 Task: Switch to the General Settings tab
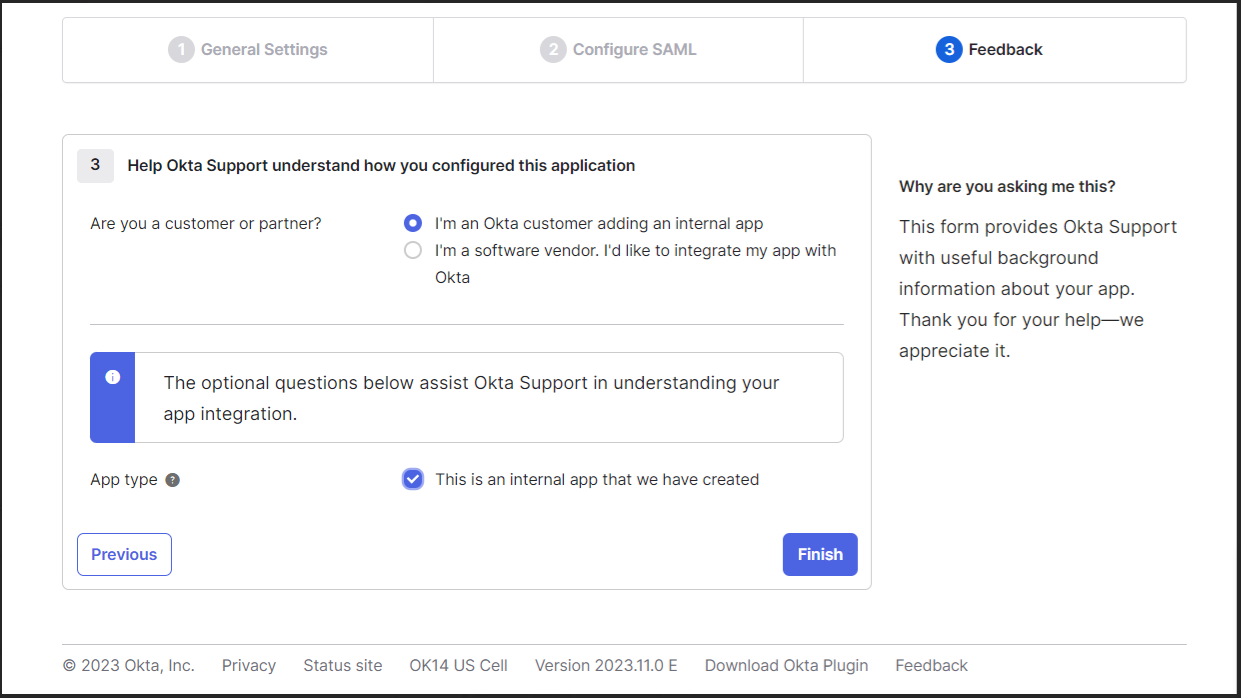tap(248, 48)
